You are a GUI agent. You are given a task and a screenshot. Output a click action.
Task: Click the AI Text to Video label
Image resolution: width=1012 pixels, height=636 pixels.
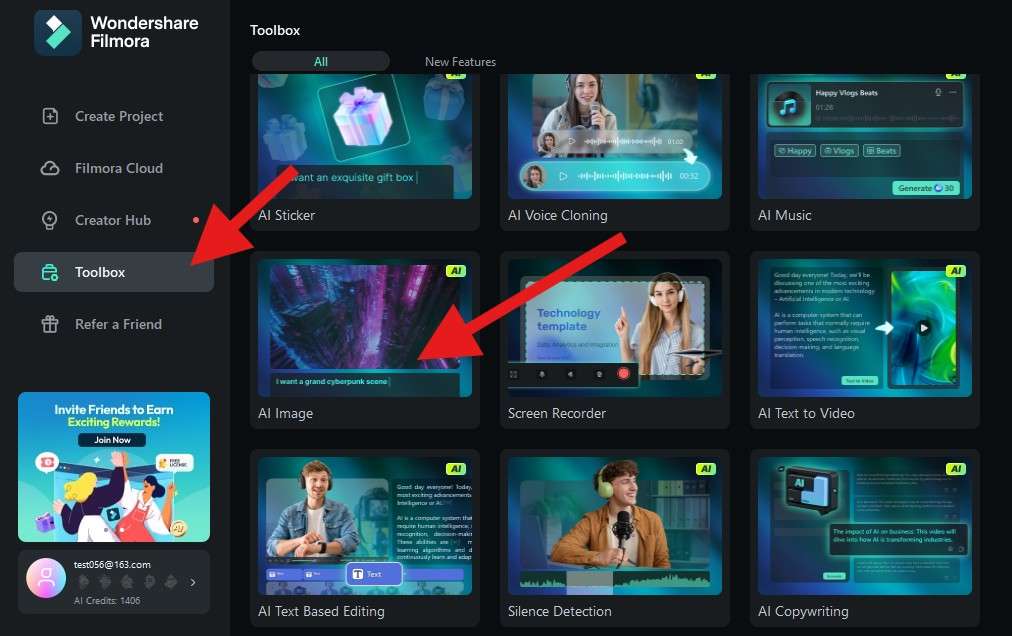pos(806,413)
